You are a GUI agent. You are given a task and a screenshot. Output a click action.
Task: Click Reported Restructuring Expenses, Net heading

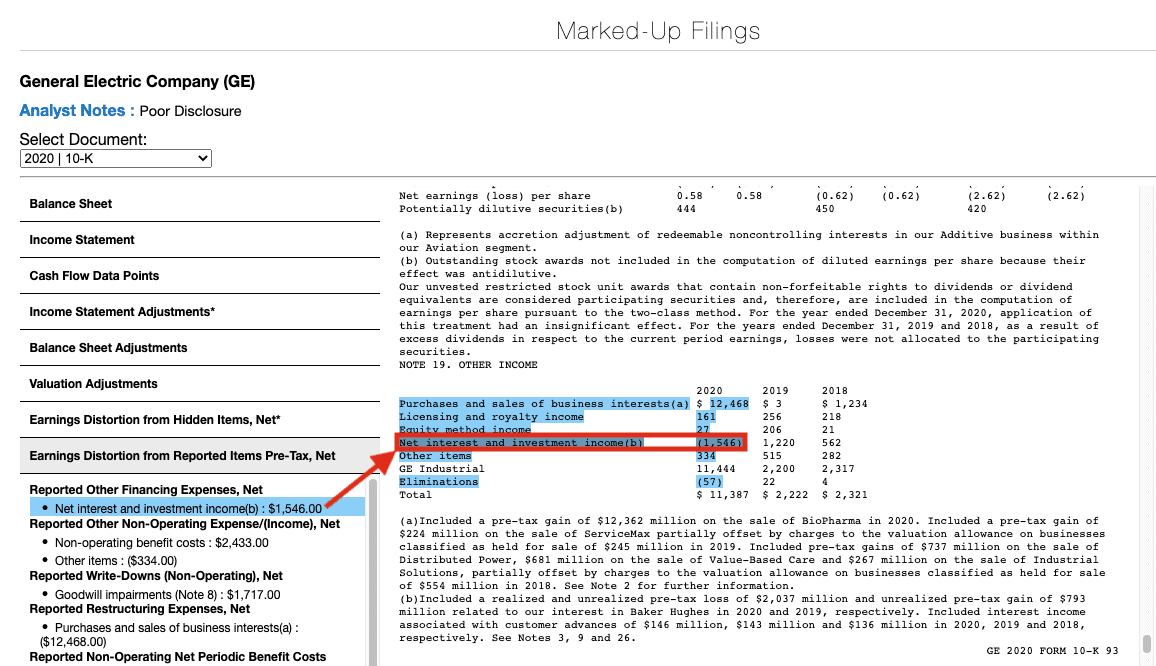139,609
